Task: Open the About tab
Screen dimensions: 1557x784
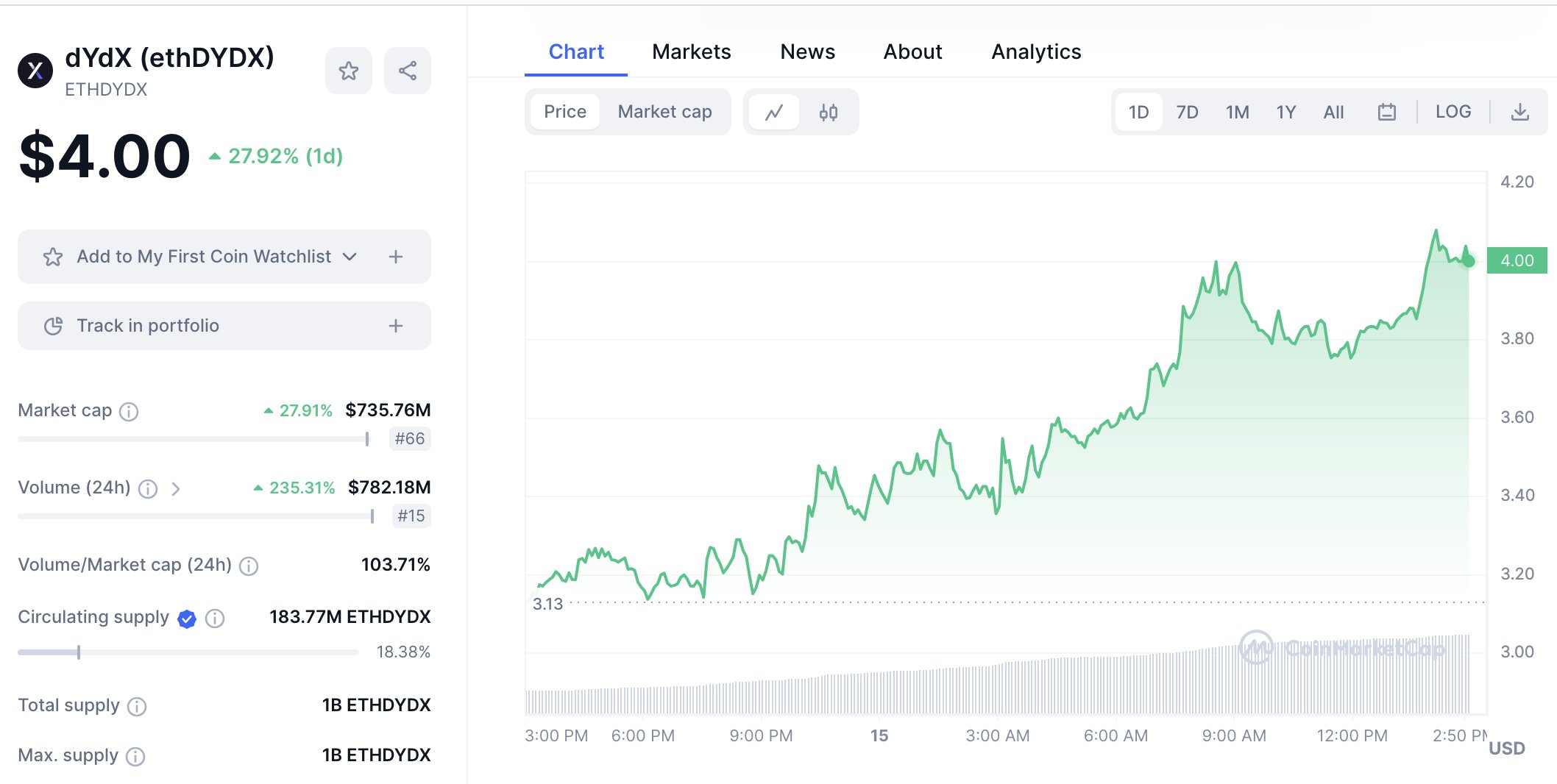Action: click(912, 52)
